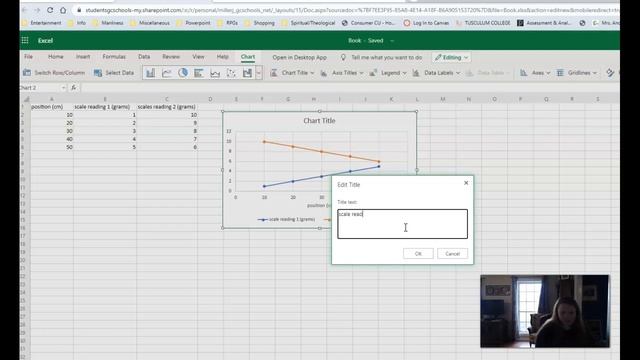The height and width of the screenshot is (360, 640).
Task: Switch to the Data tab
Action: pos(144,57)
